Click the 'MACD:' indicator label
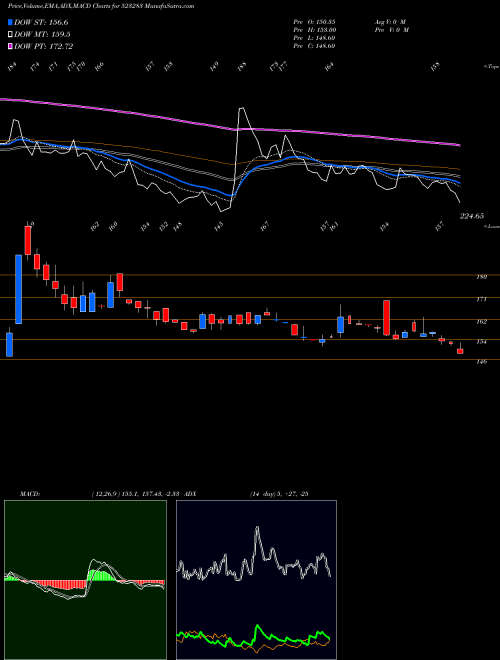500x660 pixels. tap(30, 494)
